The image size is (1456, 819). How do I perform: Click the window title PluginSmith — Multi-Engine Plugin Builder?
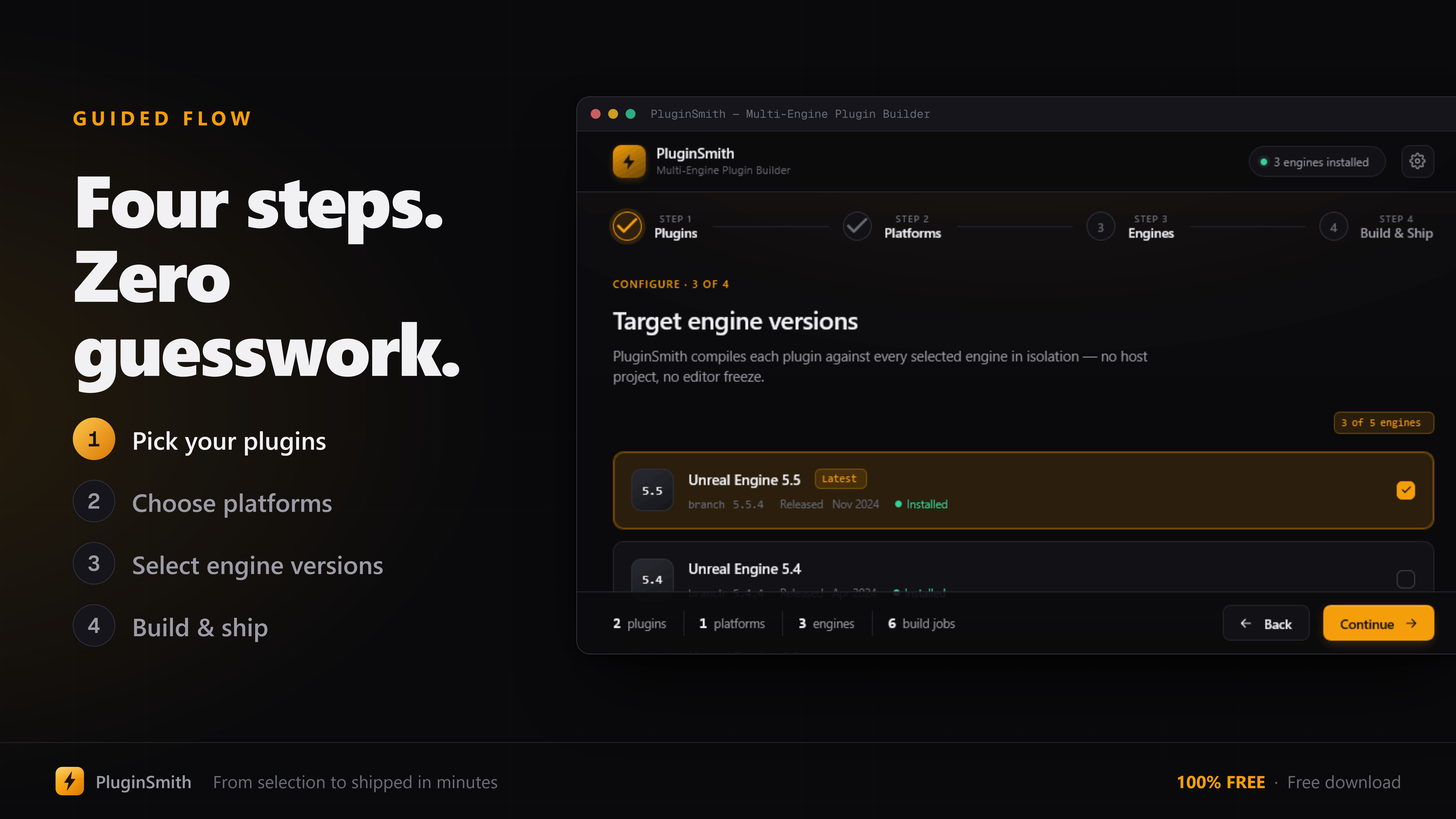(x=790, y=114)
